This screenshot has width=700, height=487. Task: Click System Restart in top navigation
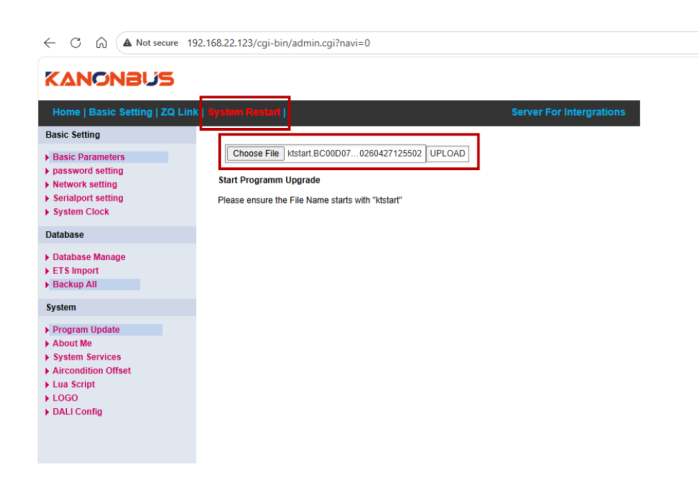[x=244, y=112]
